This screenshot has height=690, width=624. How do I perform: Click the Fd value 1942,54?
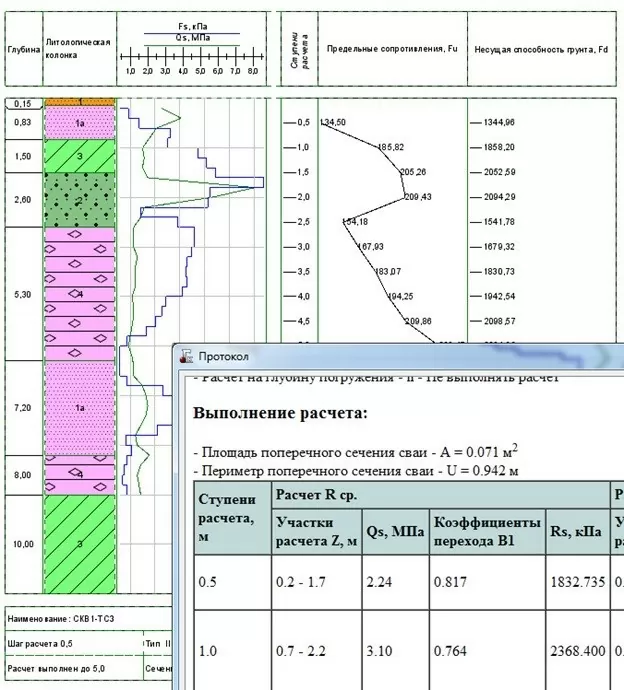[x=499, y=297]
